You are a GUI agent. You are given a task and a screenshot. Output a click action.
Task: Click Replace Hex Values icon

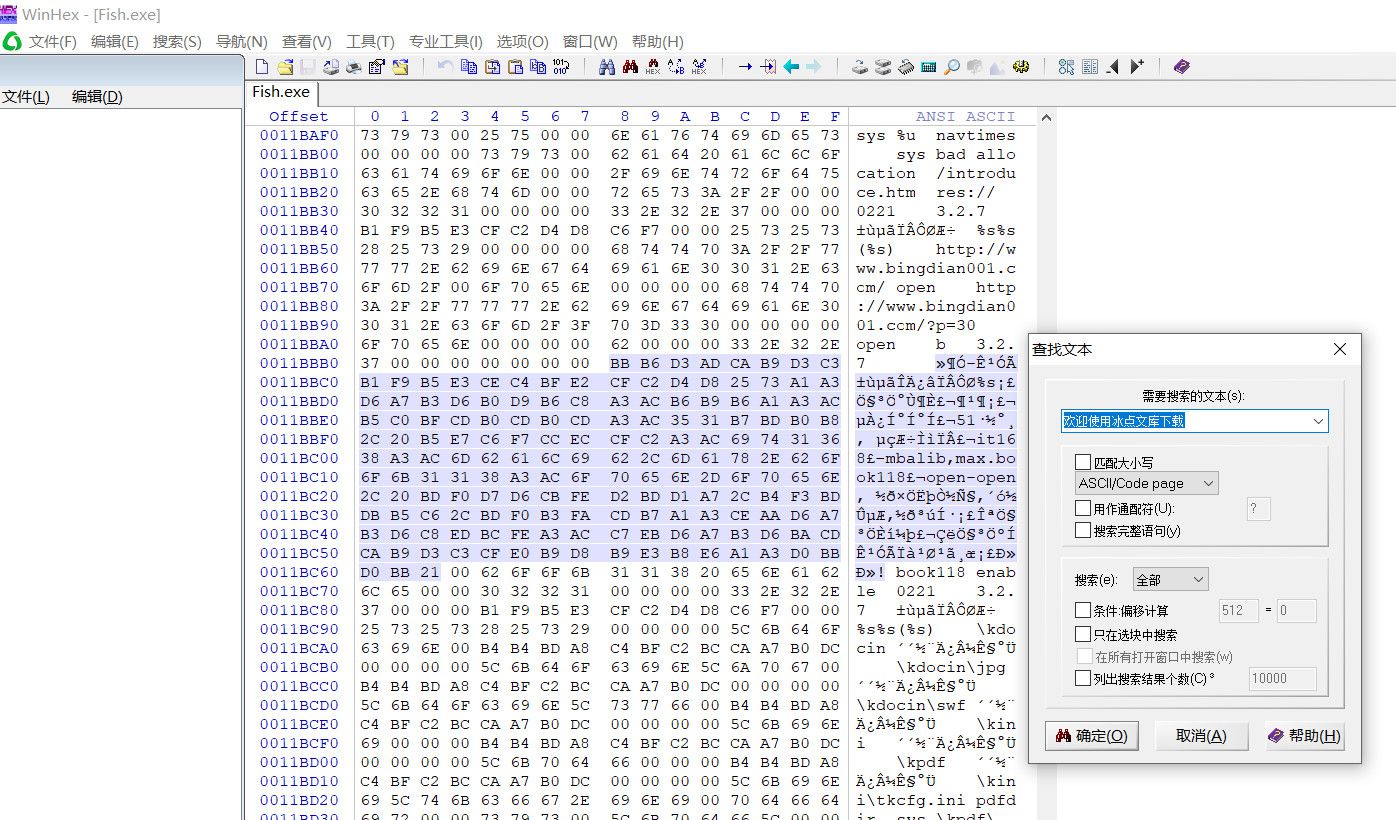point(699,67)
